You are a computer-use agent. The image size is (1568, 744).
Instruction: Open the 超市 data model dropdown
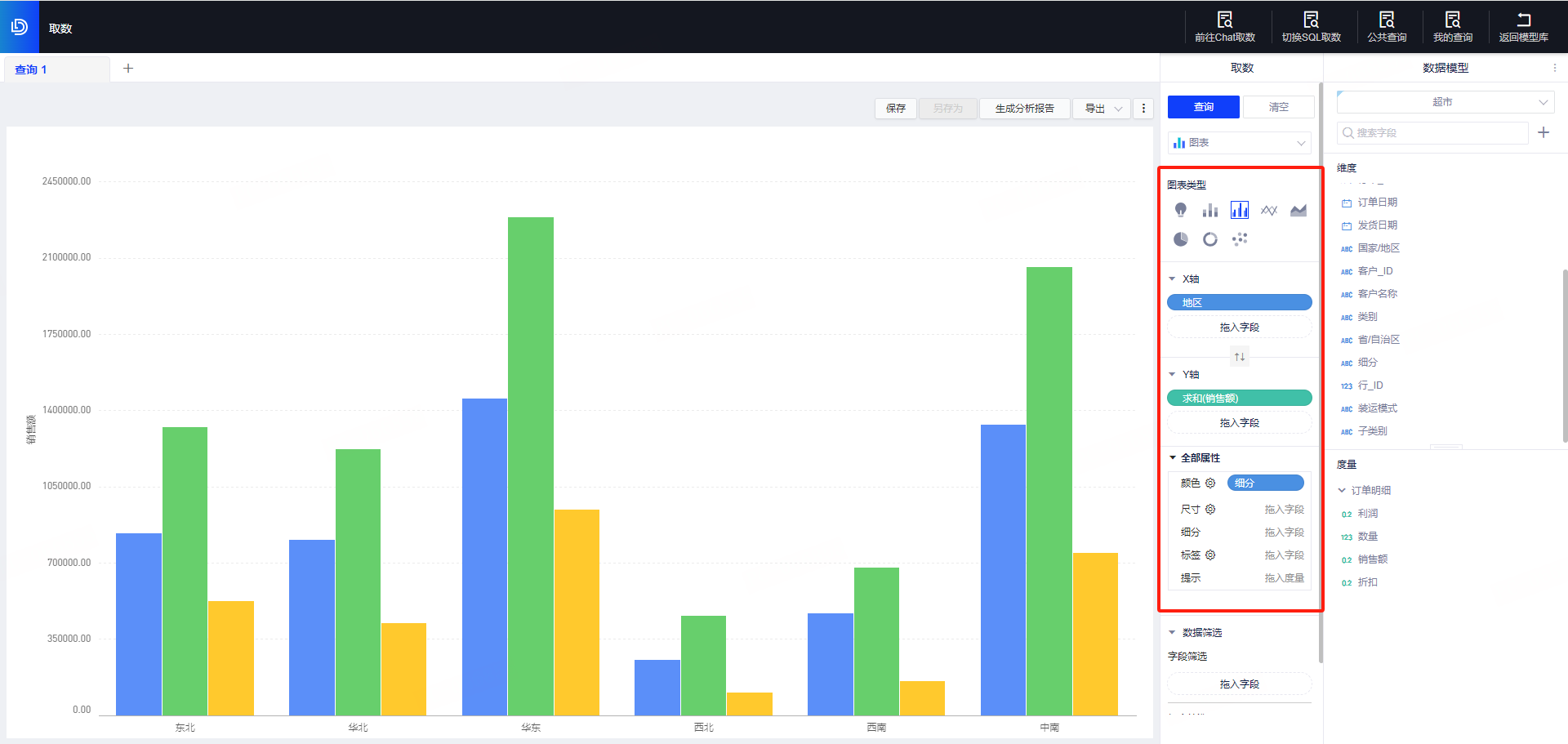[1443, 102]
